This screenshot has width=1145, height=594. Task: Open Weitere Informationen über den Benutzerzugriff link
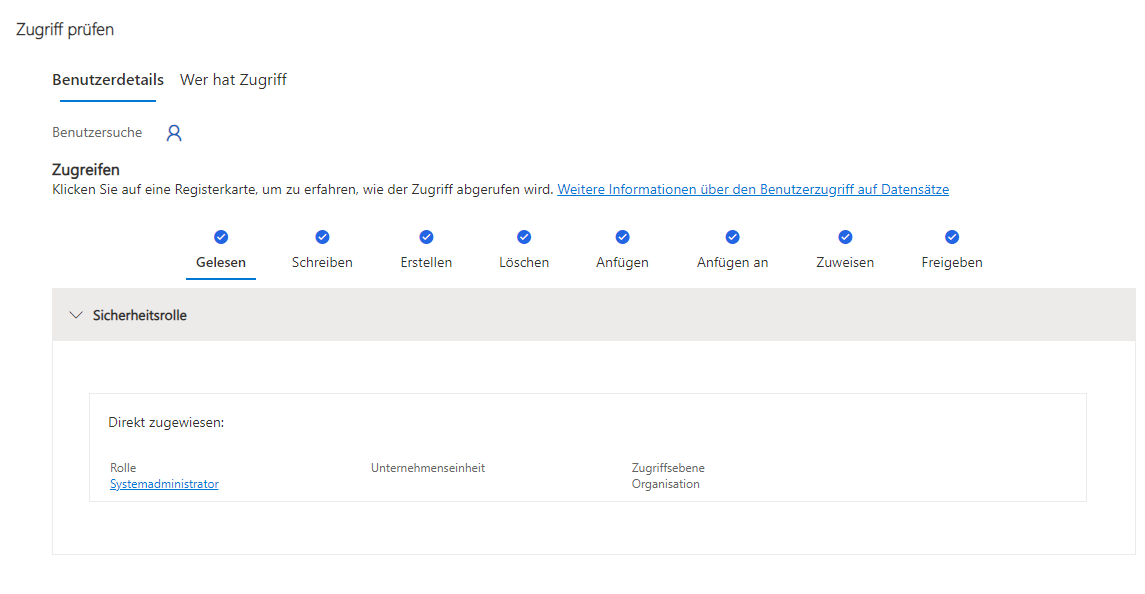pyautogui.click(x=753, y=189)
